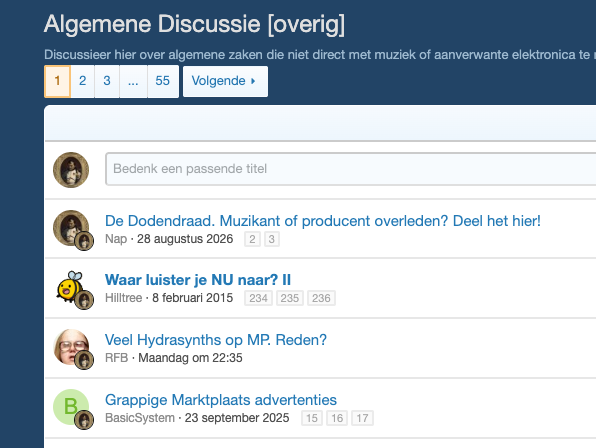The height and width of the screenshot is (448, 596).
Task: Open BasicSystem's green B avatar
Action: (x=71, y=407)
